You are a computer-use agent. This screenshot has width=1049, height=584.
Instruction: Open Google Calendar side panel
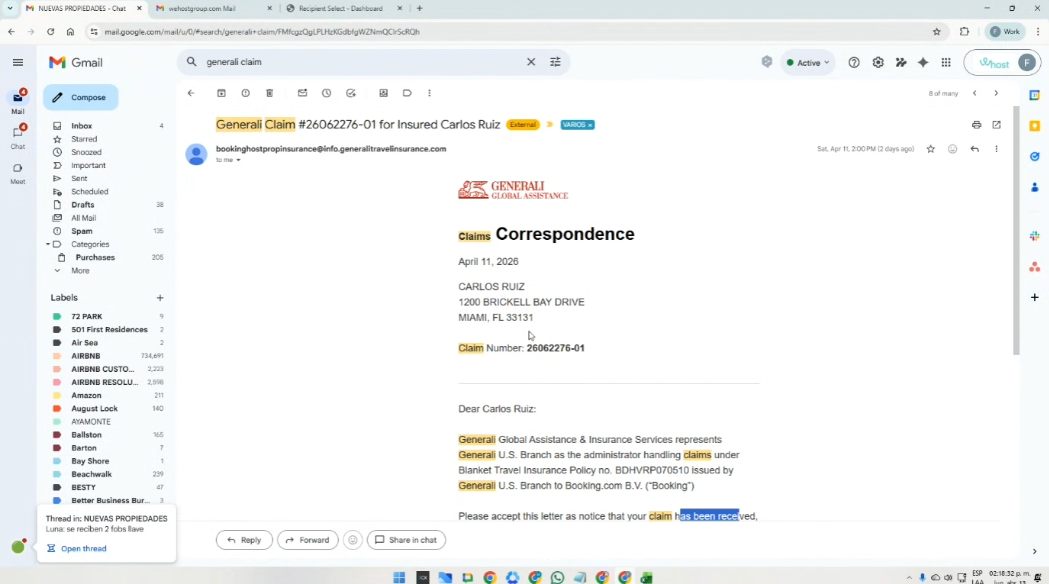pyautogui.click(x=1034, y=96)
